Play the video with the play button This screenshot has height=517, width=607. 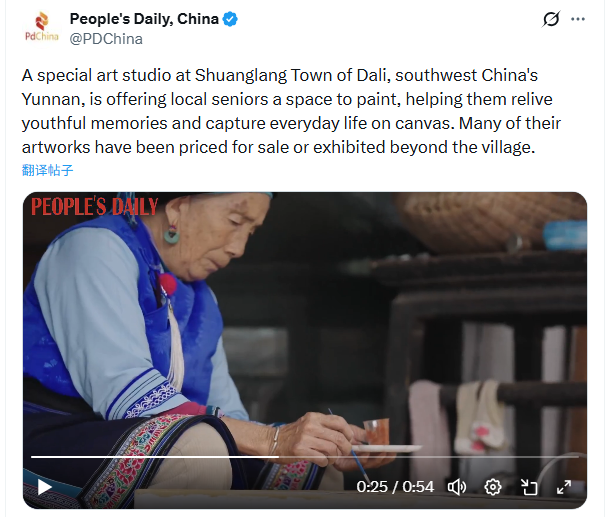click(45, 487)
